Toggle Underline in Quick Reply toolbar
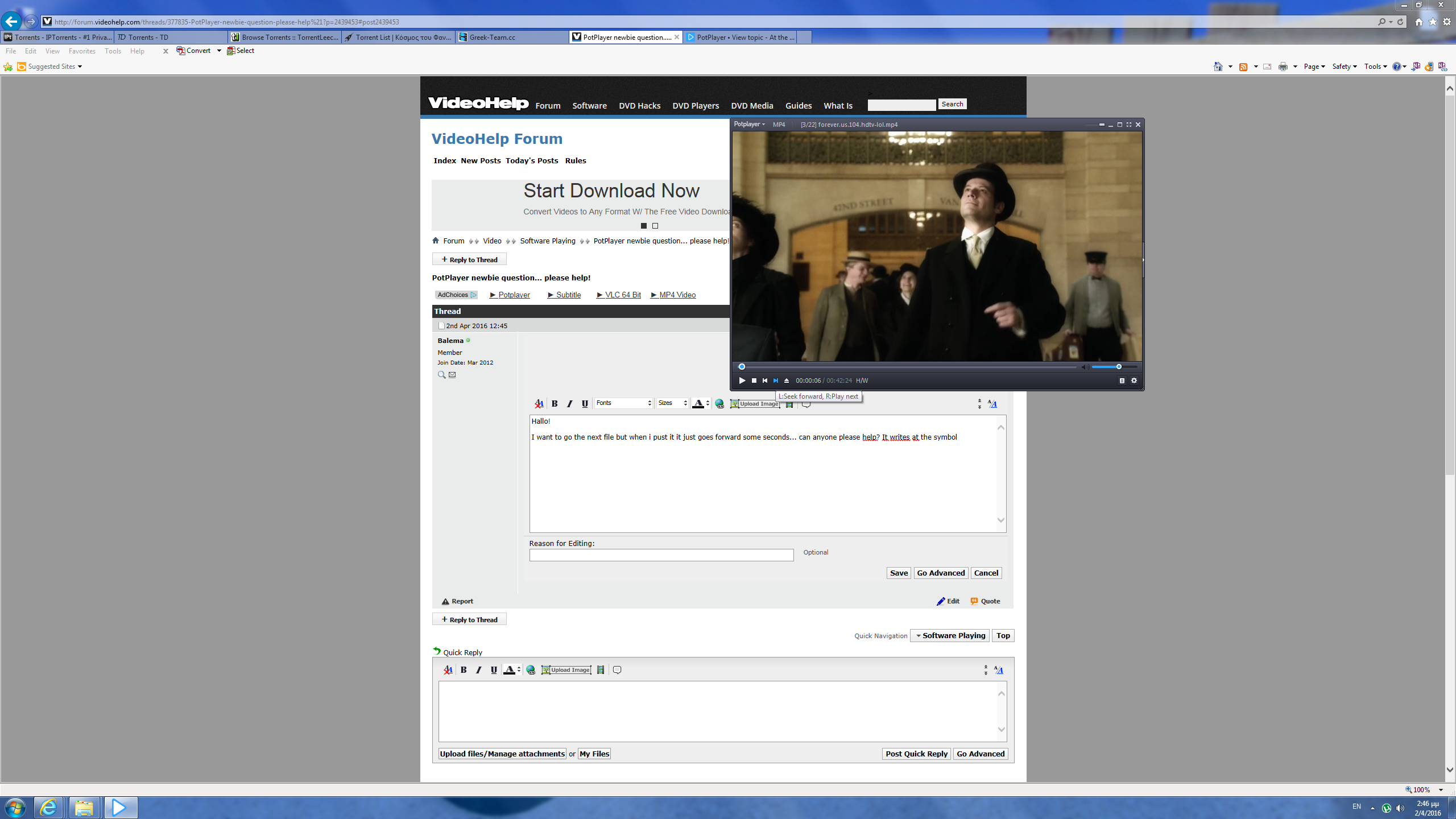1456x819 pixels. (x=494, y=670)
